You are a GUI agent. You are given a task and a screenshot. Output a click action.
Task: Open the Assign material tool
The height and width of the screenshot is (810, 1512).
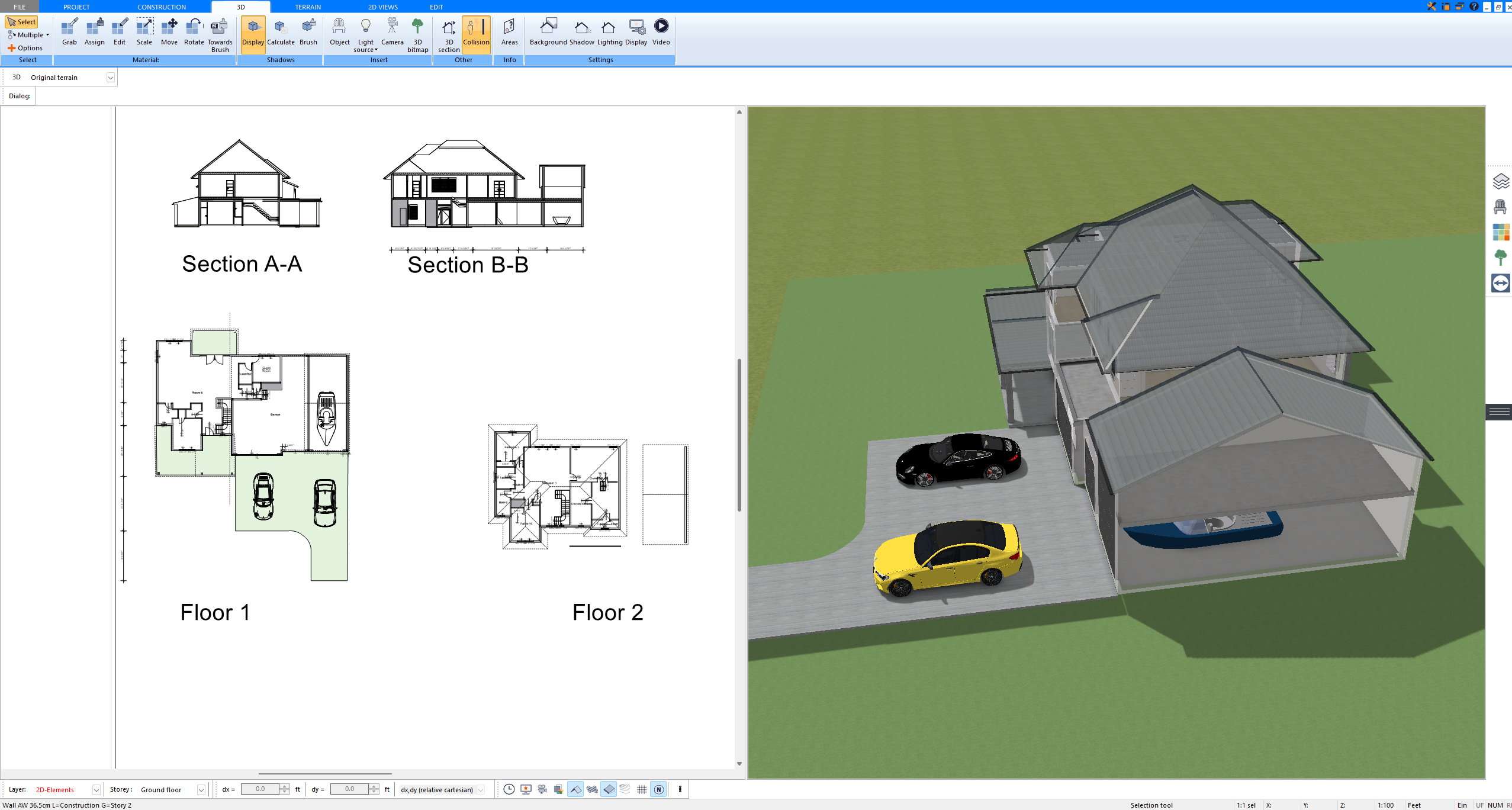point(94,33)
